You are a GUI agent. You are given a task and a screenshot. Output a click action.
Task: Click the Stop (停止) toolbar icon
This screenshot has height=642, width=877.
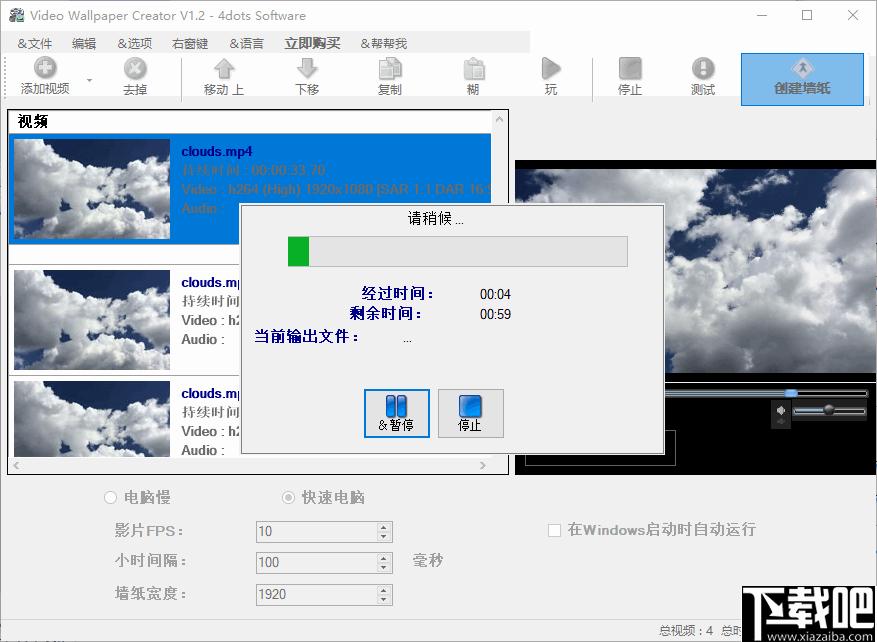coord(630,69)
